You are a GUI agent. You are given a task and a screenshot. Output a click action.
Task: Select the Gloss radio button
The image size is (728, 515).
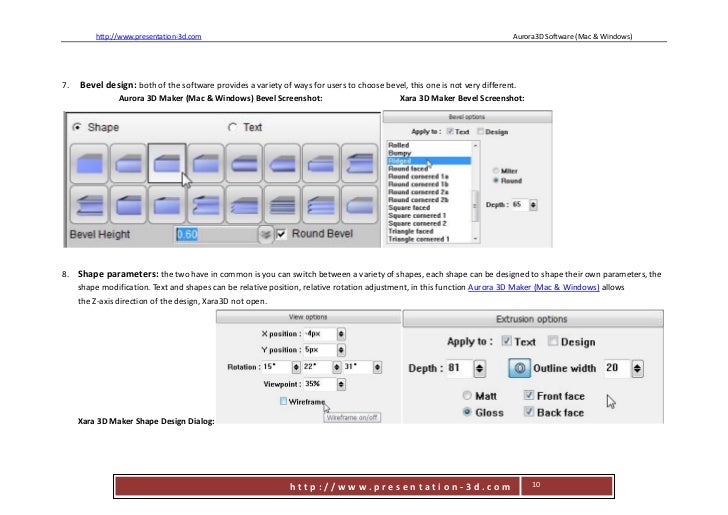click(x=467, y=412)
